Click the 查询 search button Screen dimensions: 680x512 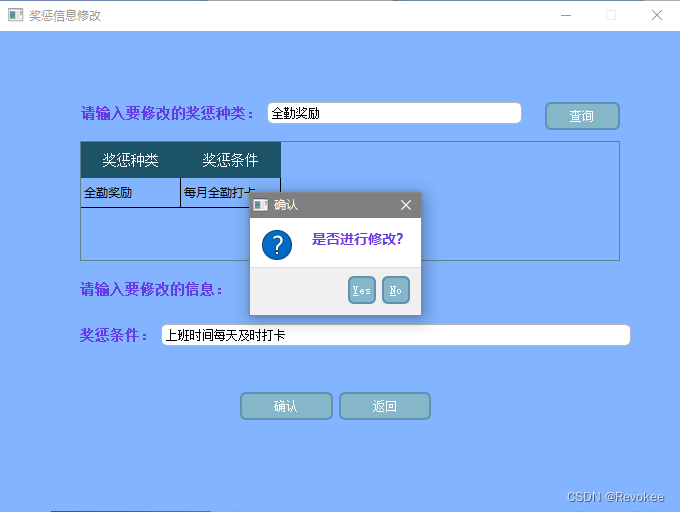[582, 116]
